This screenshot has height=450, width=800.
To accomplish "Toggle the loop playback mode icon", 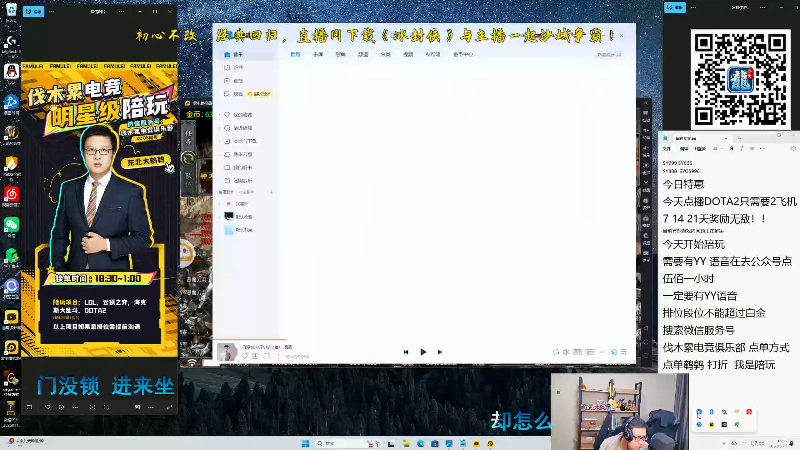I will tap(556, 352).
